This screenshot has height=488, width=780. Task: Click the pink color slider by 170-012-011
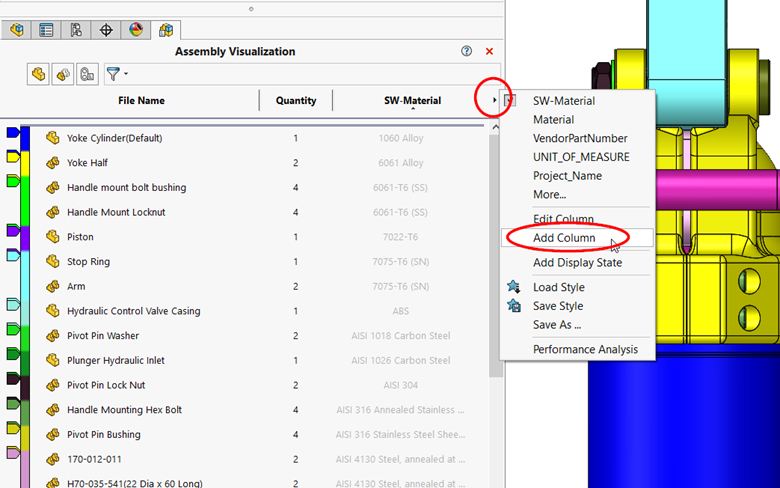(x=13, y=452)
